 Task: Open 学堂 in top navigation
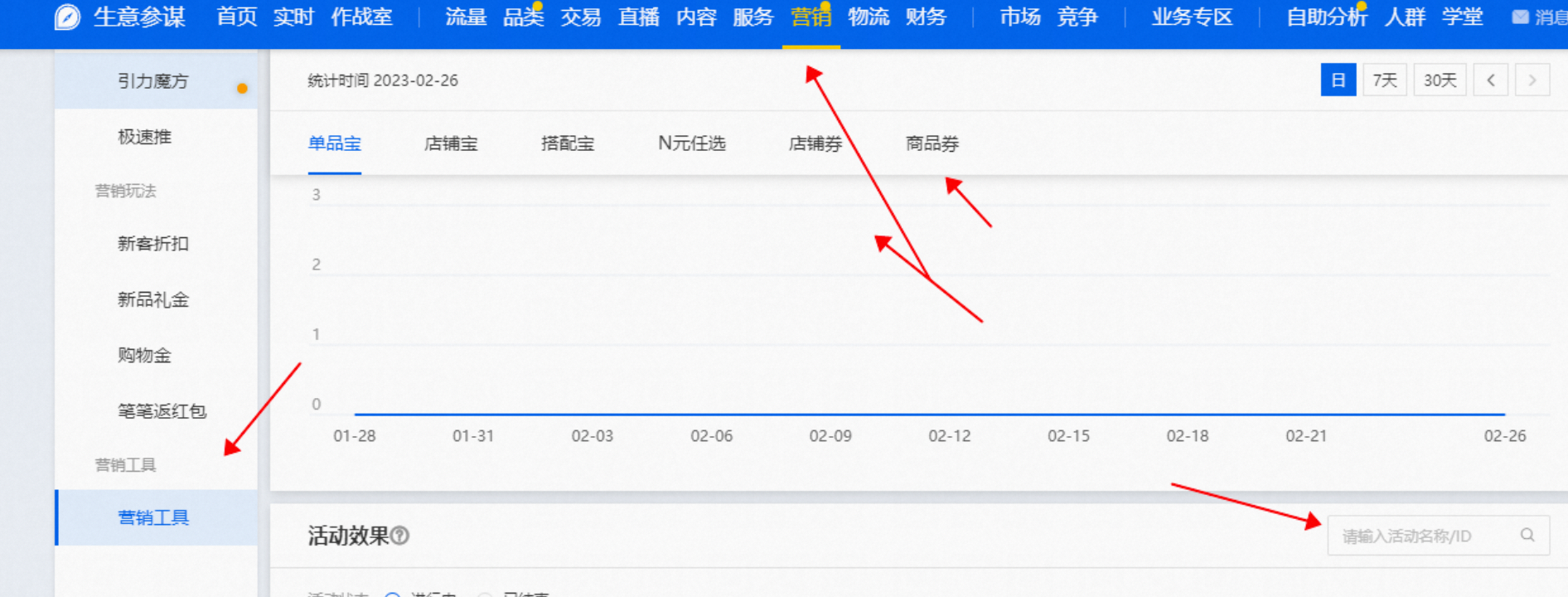click(1462, 17)
